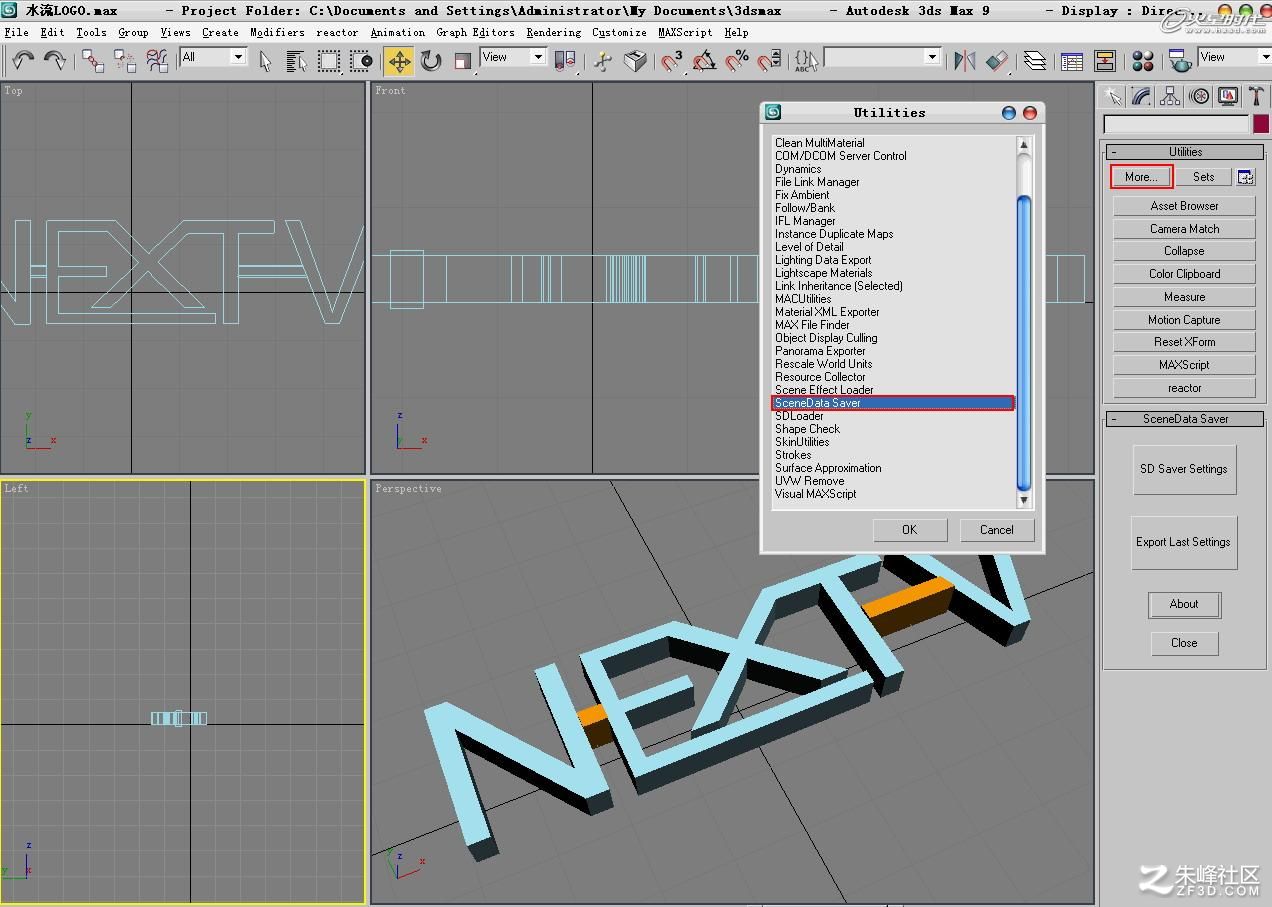Activate the Select and Move tool
Screen dimensions: 1272x907
coord(399,61)
